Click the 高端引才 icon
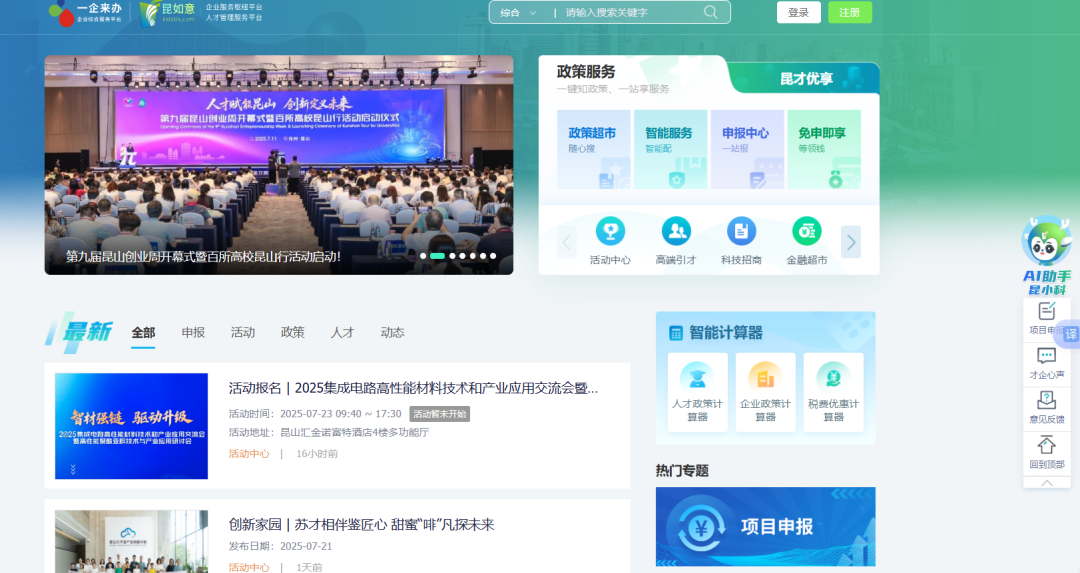Image resolution: width=1080 pixels, height=573 pixels. coord(676,232)
